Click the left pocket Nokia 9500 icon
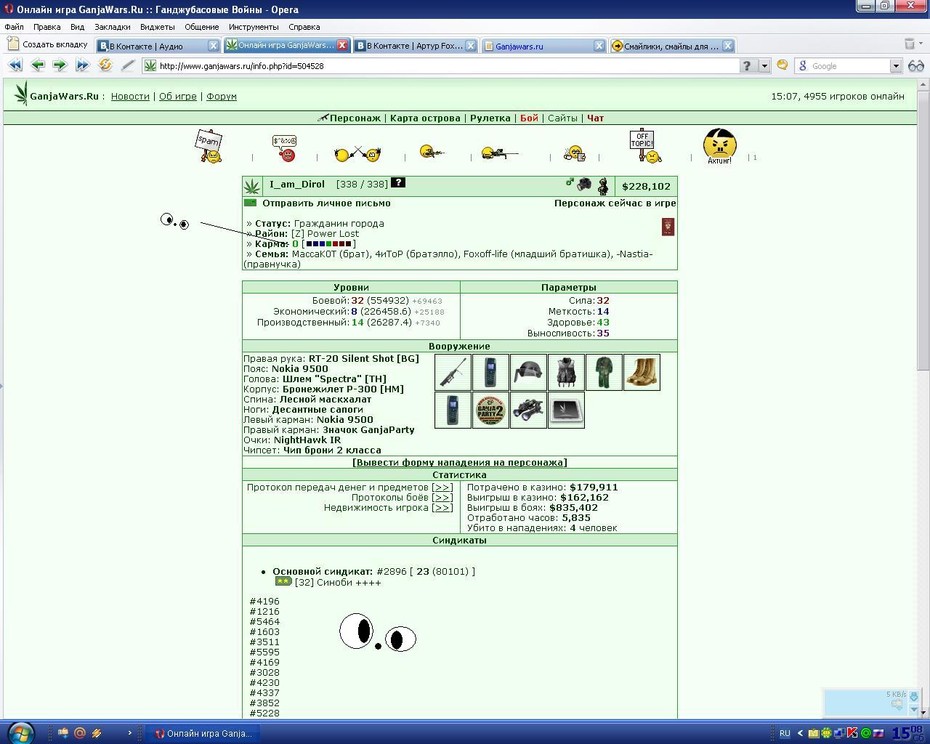The width and height of the screenshot is (930, 744). point(453,410)
